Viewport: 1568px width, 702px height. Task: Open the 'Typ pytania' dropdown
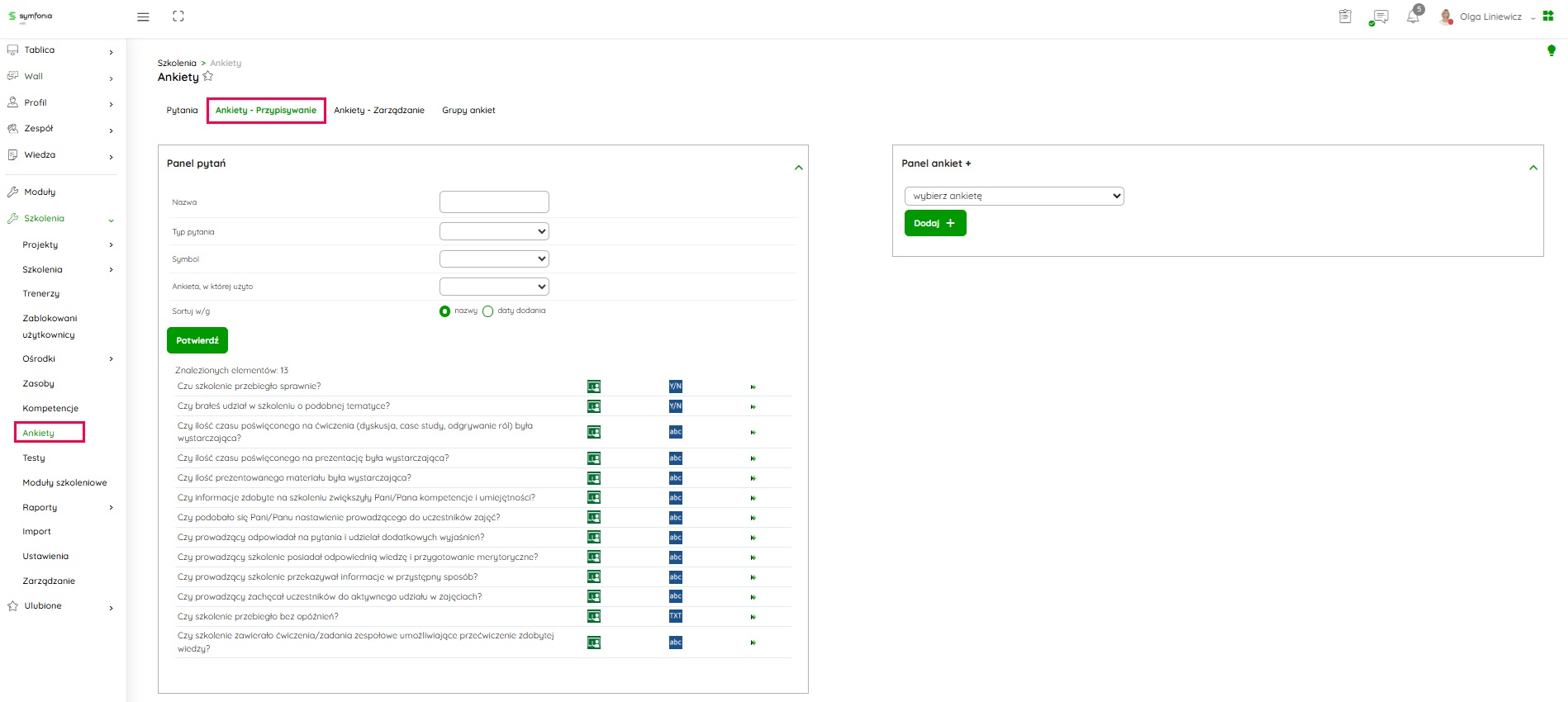tap(494, 232)
